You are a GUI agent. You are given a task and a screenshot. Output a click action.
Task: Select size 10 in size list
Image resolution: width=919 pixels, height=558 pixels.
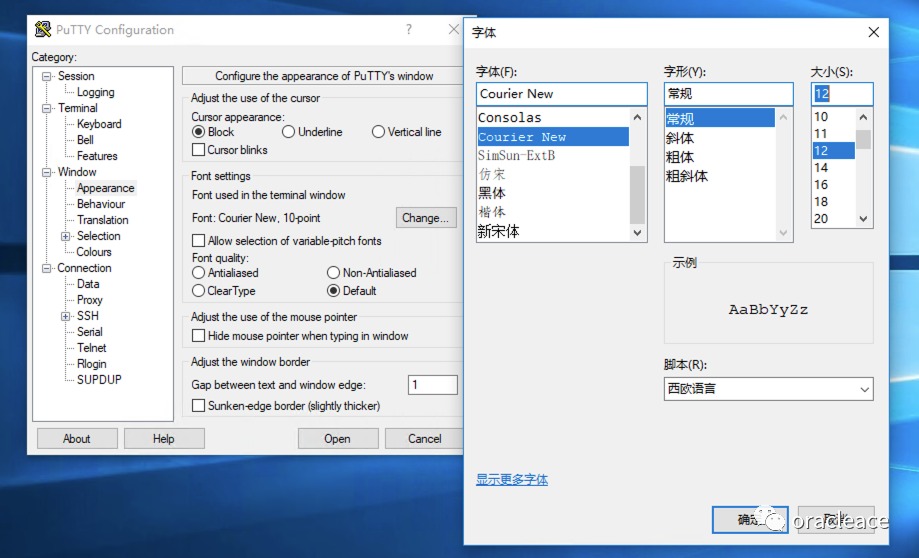tap(833, 117)
